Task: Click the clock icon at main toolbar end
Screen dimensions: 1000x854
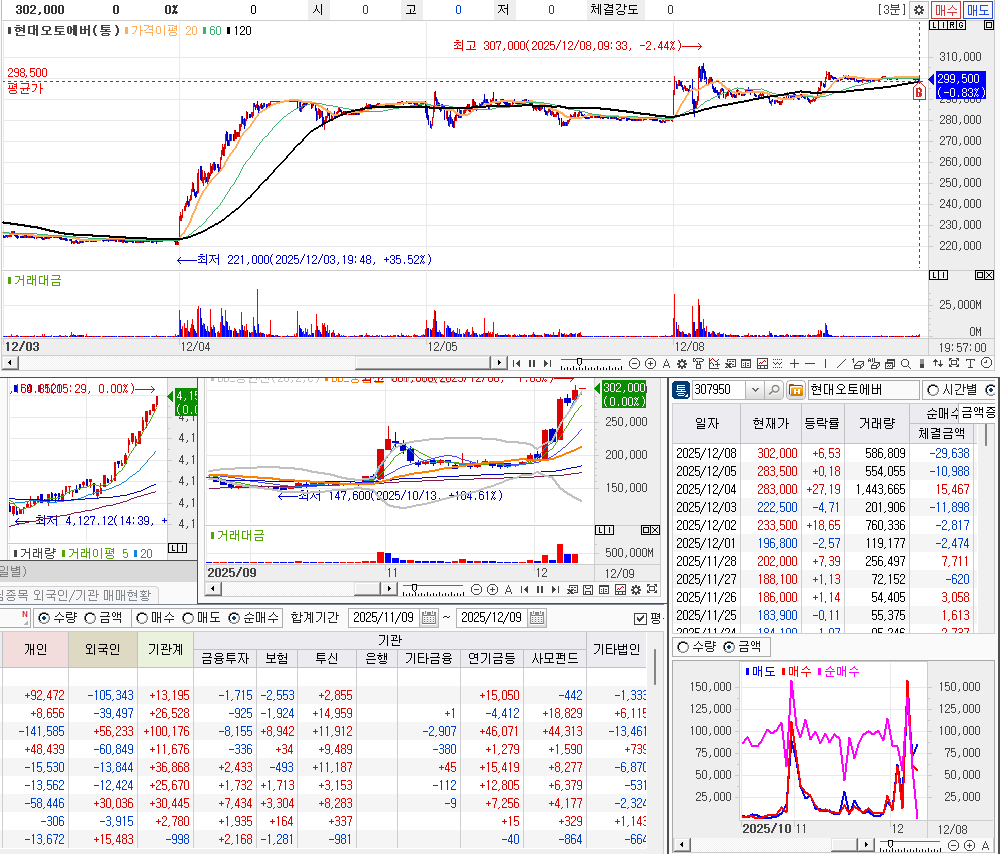Action: pyautogui.click(x=987, y=364)
